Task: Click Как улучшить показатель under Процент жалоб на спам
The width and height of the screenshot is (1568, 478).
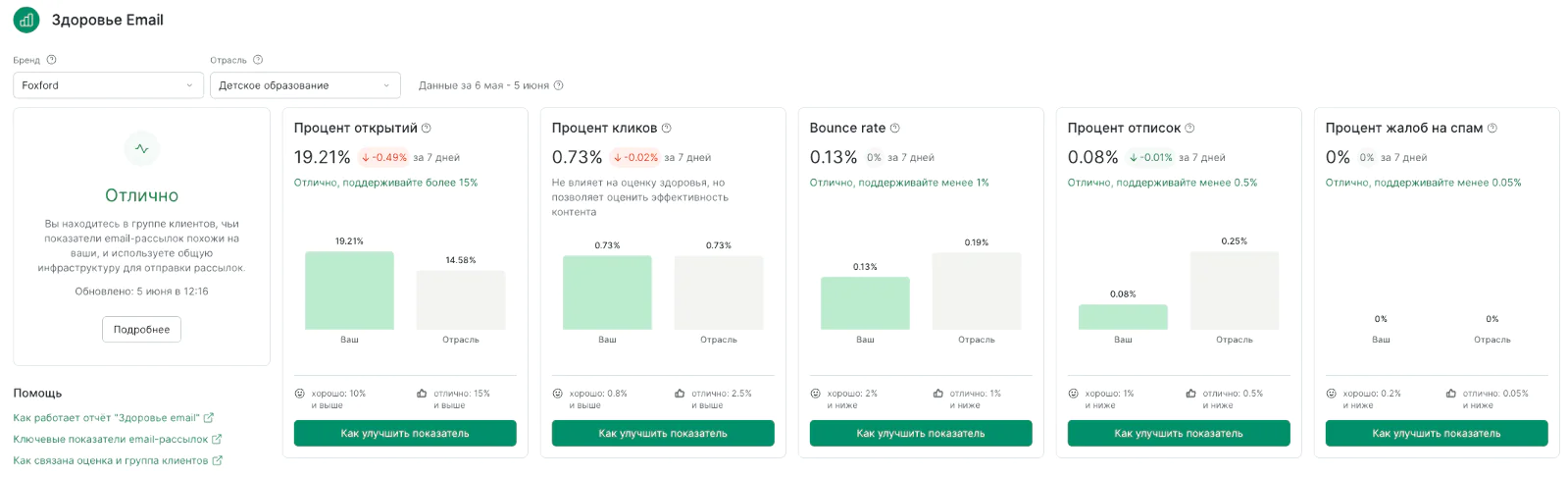Action: point(1437,434)
